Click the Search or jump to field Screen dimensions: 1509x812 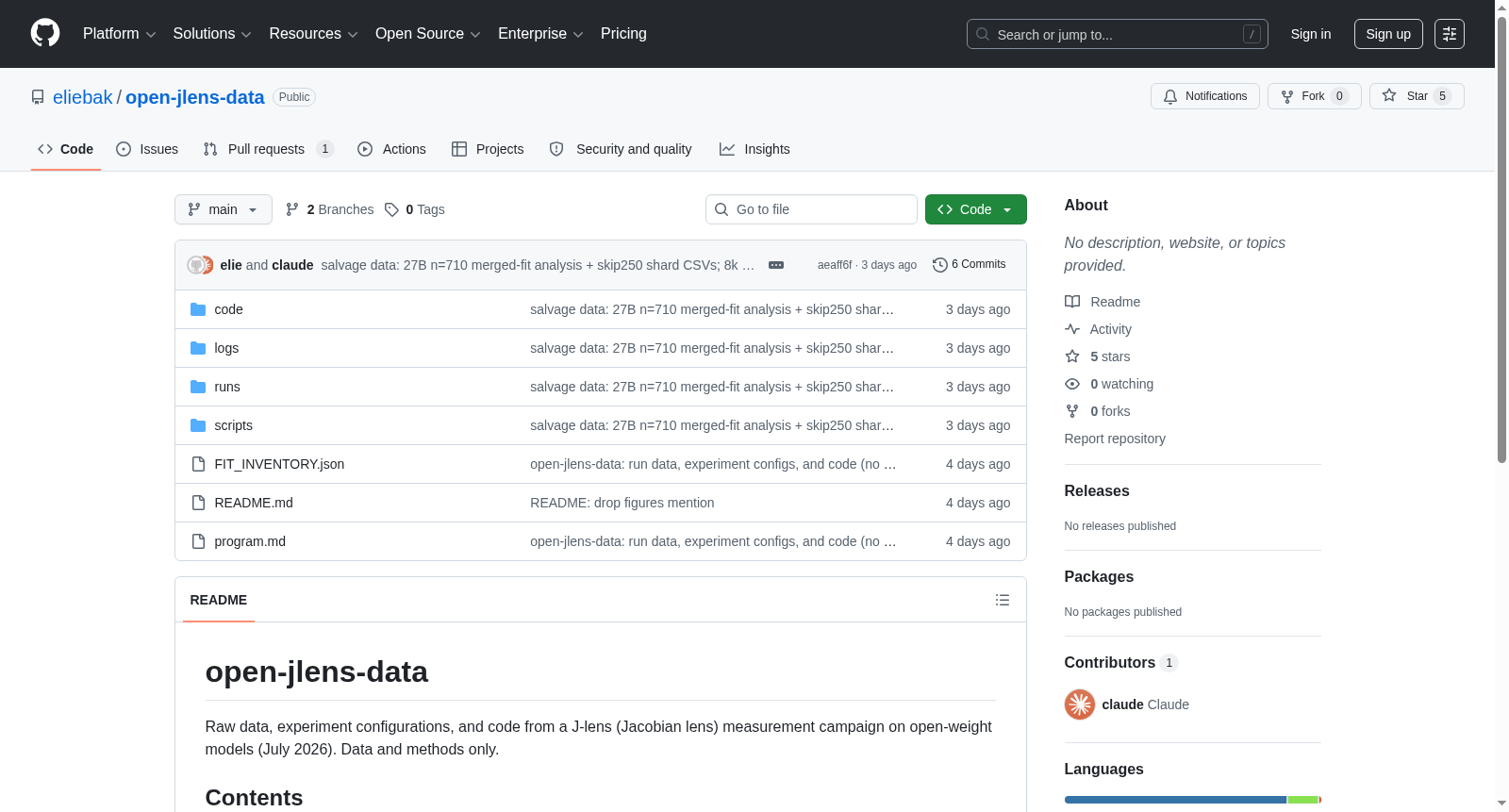(1118, 34)
